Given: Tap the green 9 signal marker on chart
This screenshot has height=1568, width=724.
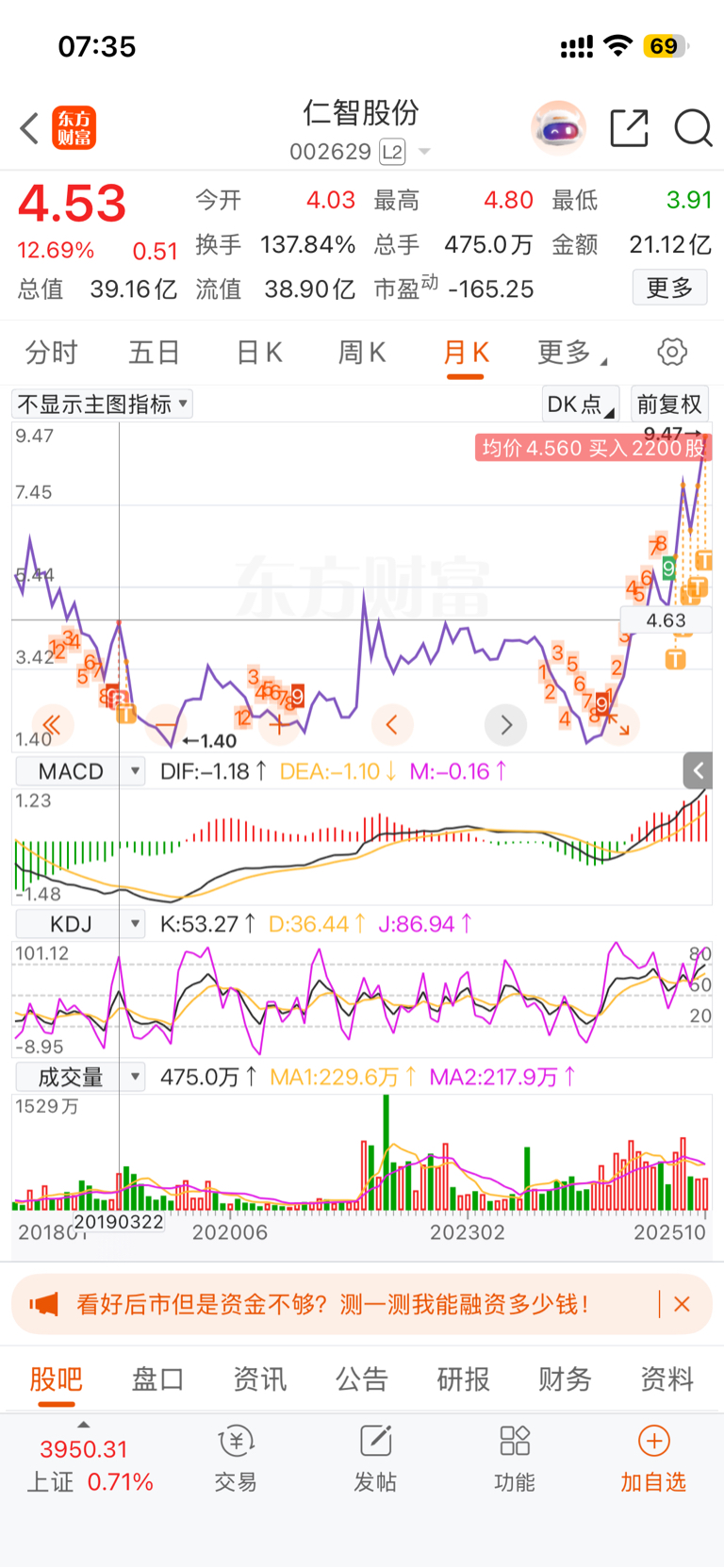Looking at the screenshot, I should point(668,569).
